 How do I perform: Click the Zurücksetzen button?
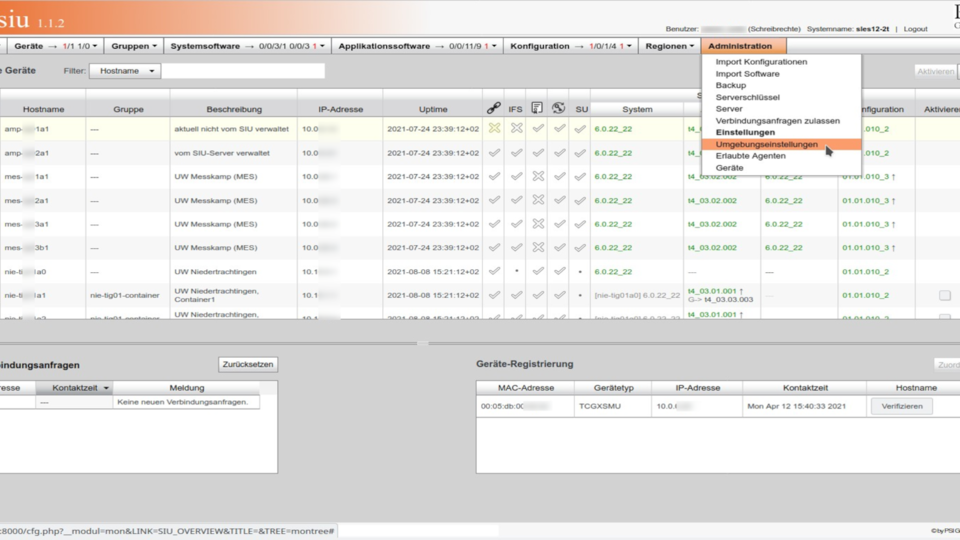coord(248,365)
